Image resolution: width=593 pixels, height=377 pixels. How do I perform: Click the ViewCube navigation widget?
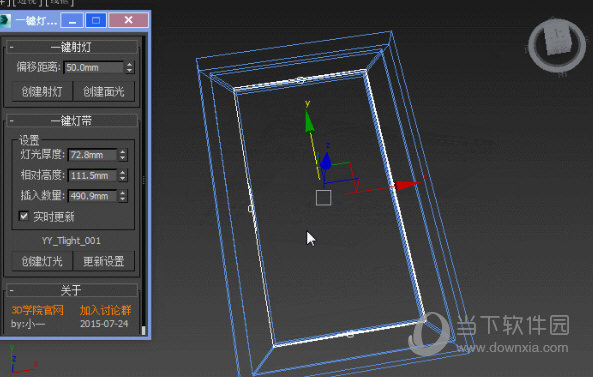pyautogui.click(x=557, y=45)
